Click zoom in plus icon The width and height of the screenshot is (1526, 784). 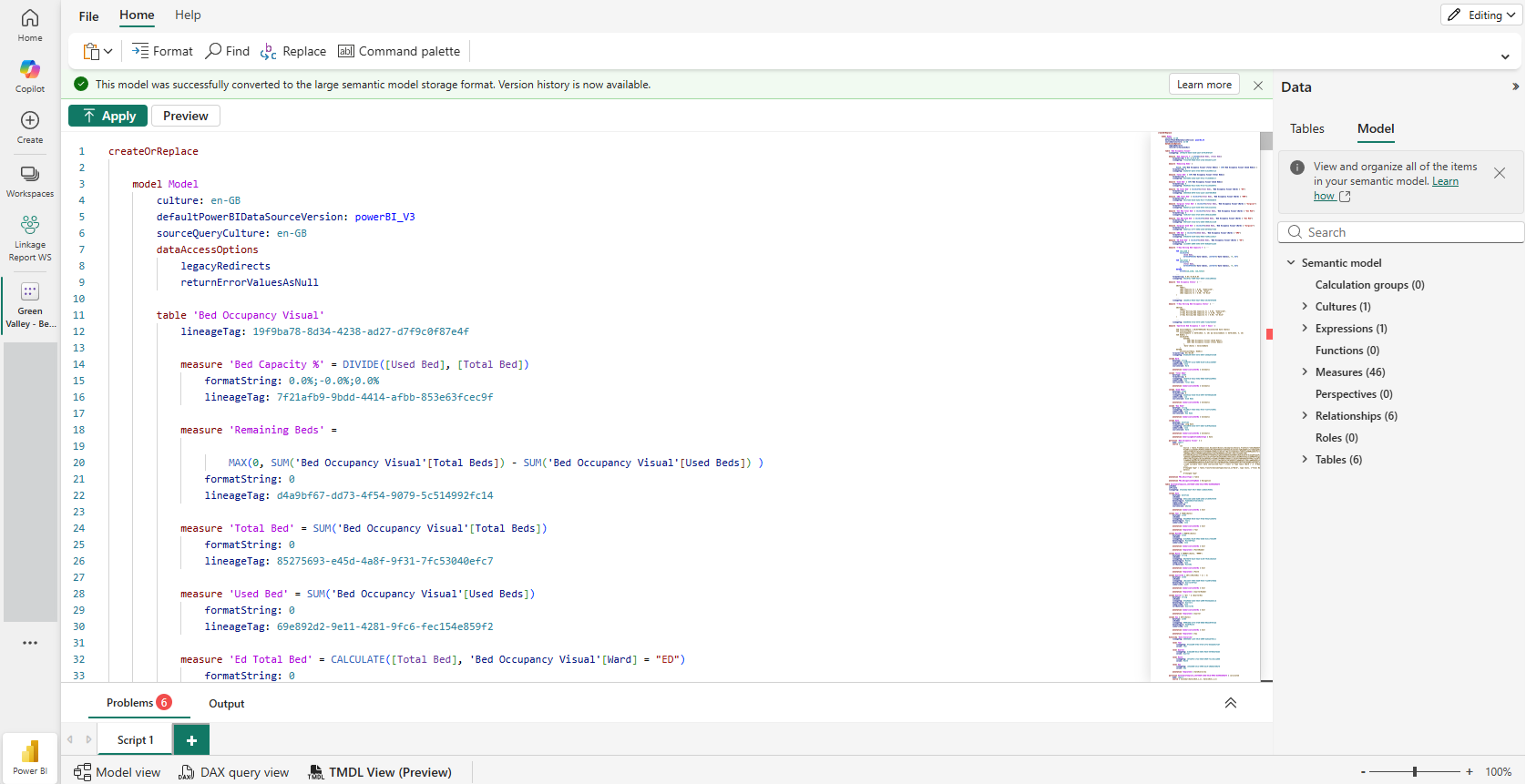click(x=1470, y=772)
